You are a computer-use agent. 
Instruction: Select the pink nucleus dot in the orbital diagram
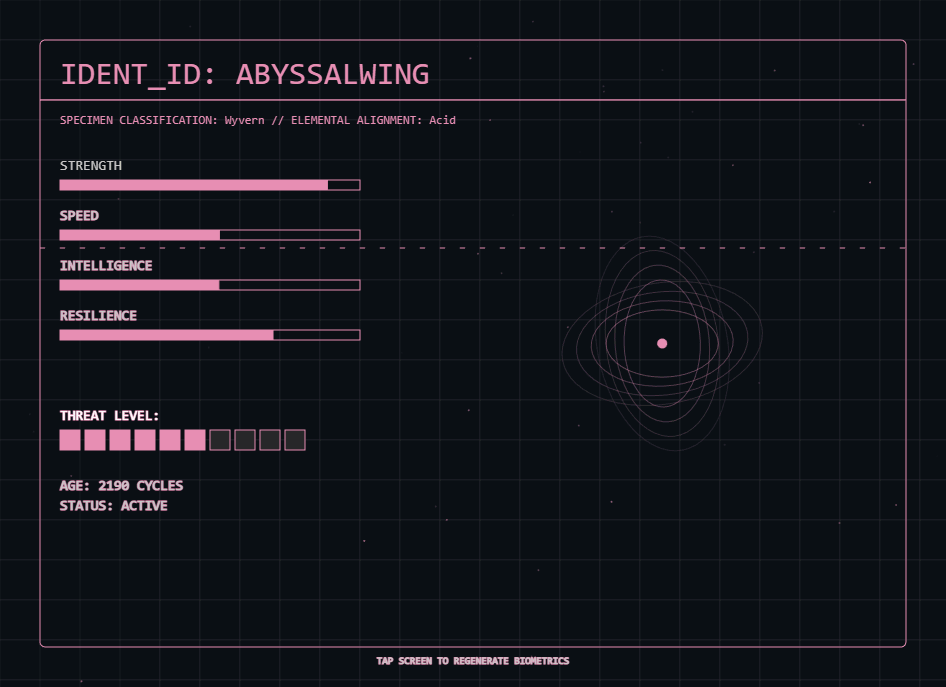click(662, 343)
